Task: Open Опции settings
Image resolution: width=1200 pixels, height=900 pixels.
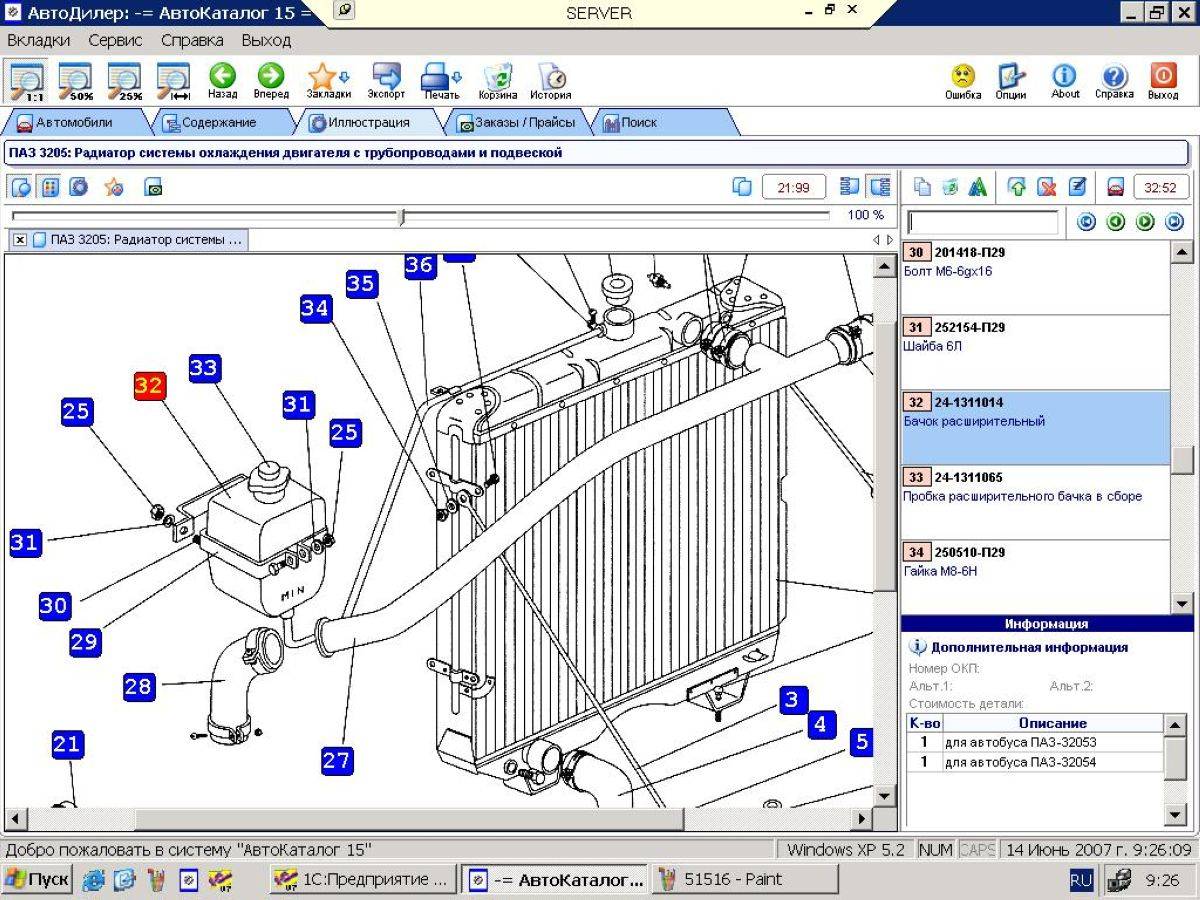Action: pyautogui.click(x=1011, y=81)
